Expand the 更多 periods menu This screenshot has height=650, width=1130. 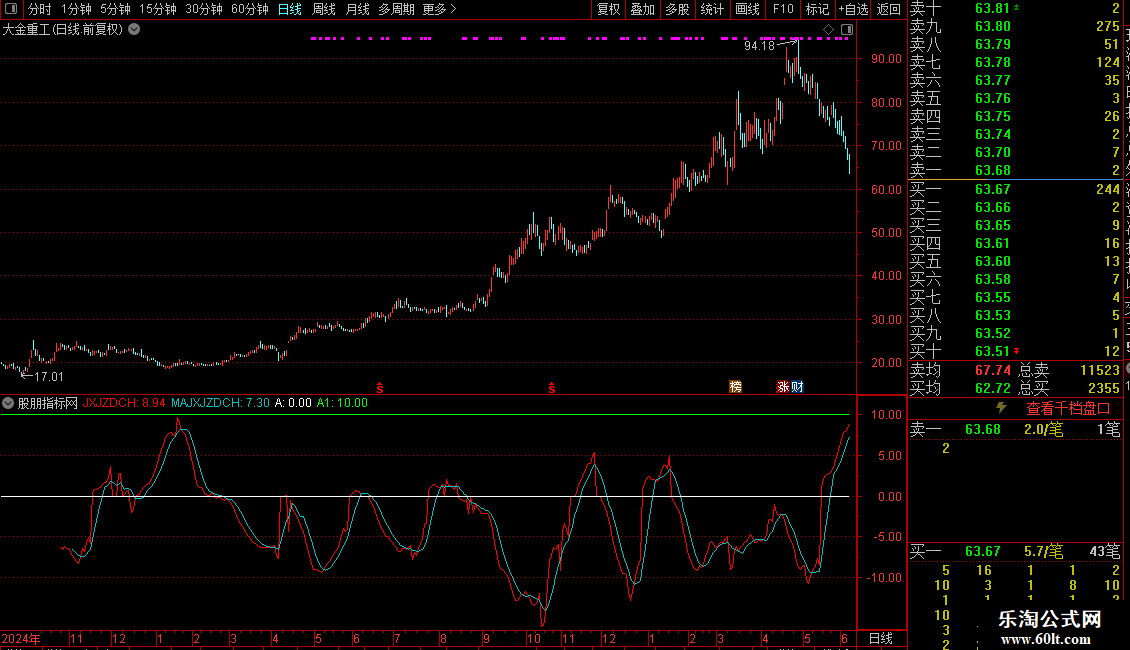439,9
